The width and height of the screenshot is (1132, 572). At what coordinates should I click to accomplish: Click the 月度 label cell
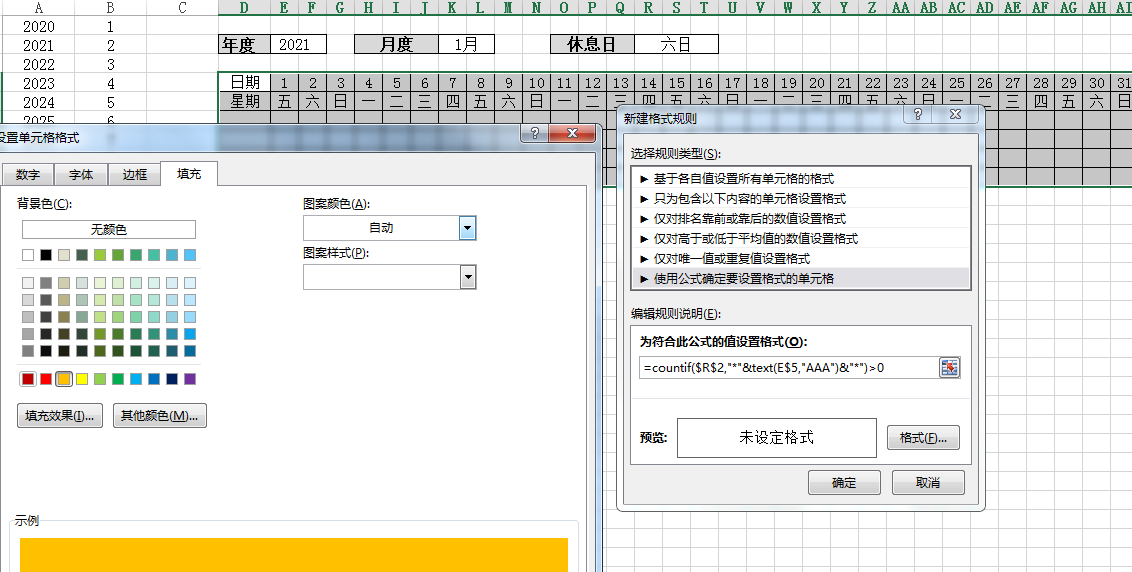tap(396, 45)
